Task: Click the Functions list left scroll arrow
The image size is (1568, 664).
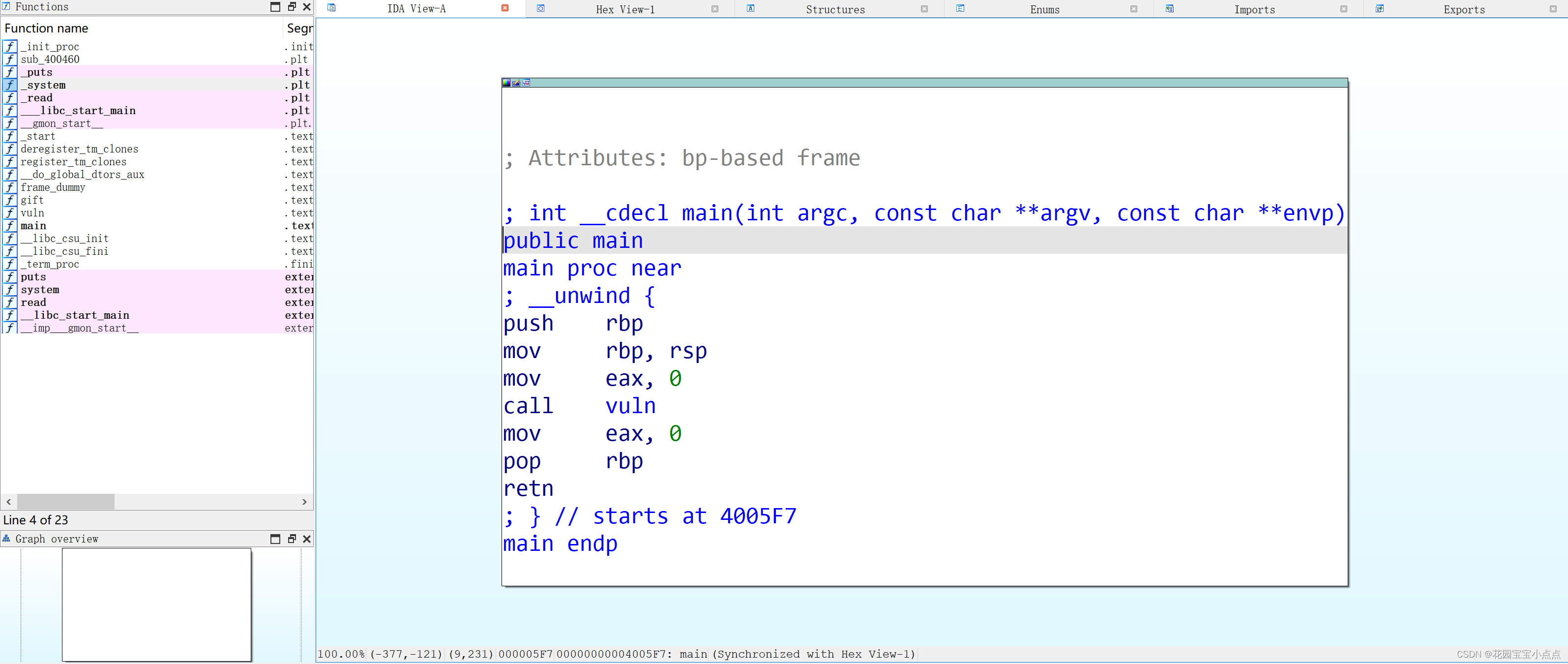Action: coord(8,502)
